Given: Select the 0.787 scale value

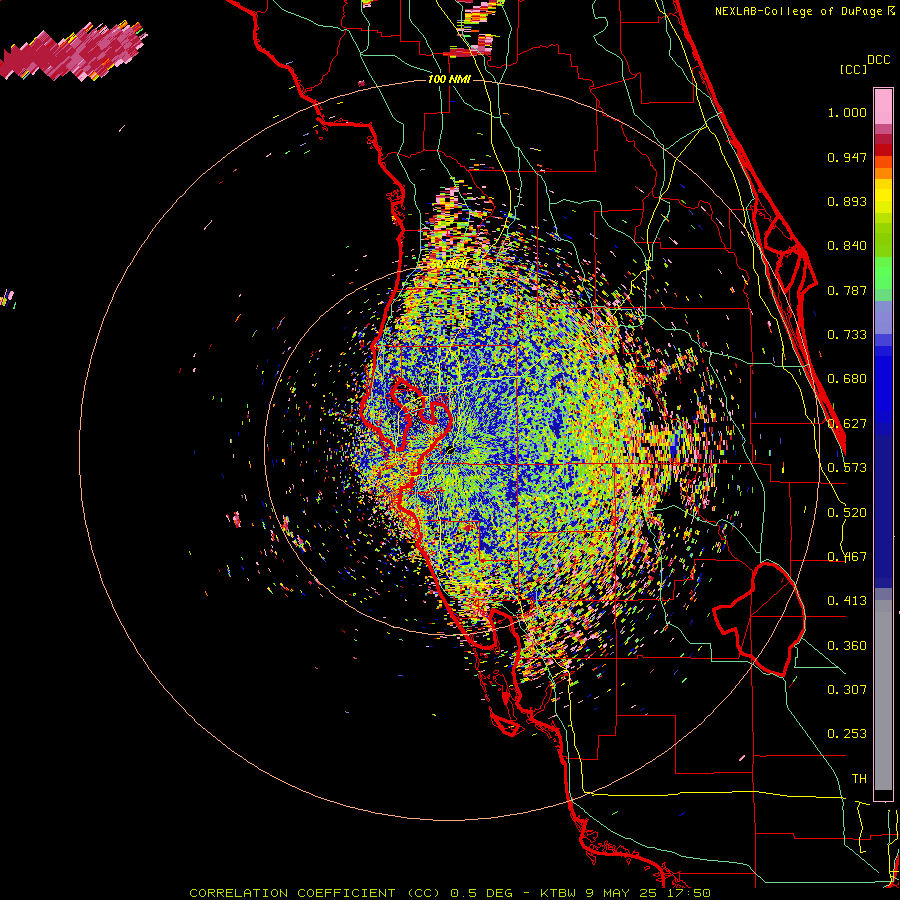Looking at the screenshot, I should 847,290.
